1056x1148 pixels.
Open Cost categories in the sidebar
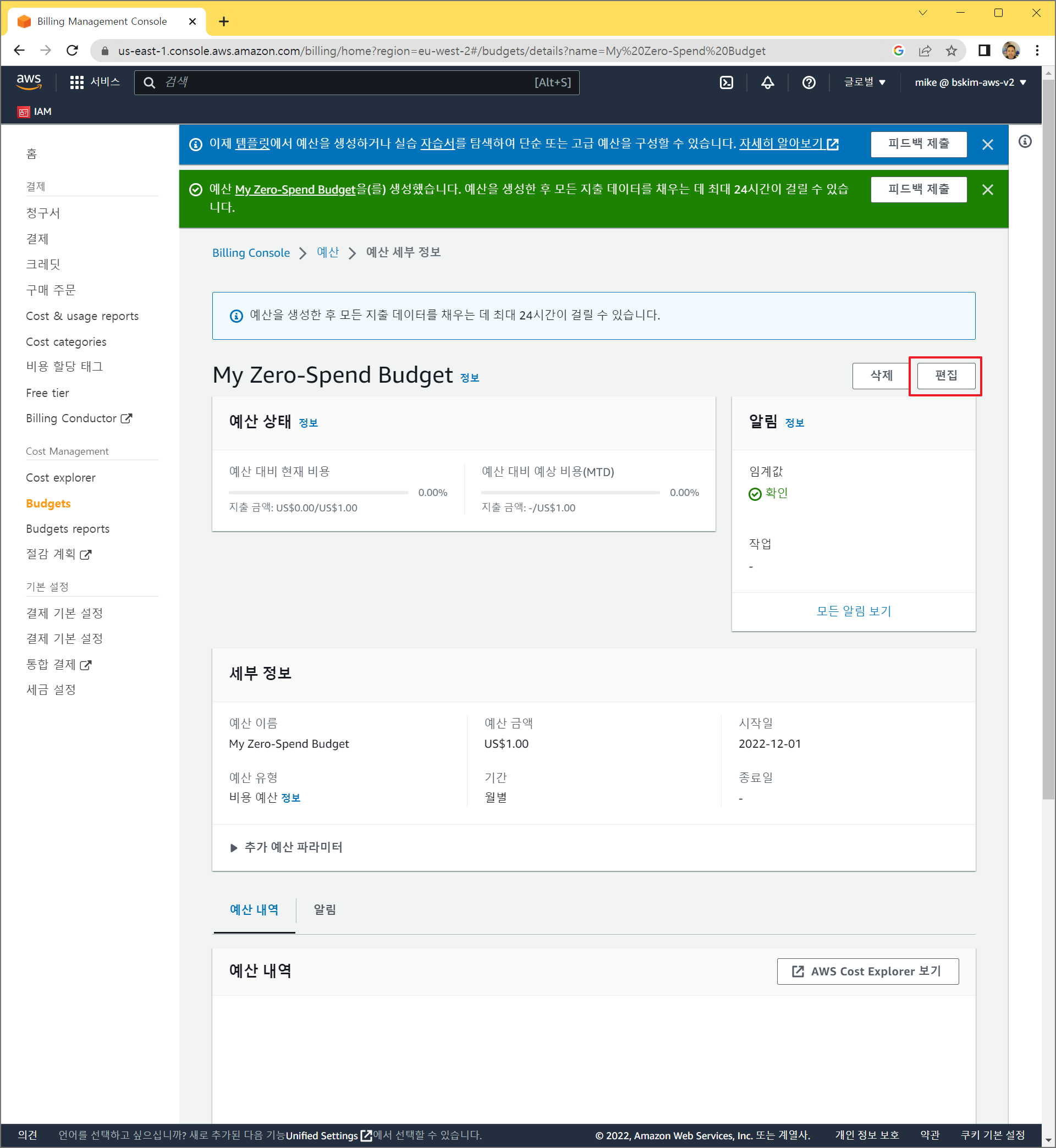tap(67, 341)
